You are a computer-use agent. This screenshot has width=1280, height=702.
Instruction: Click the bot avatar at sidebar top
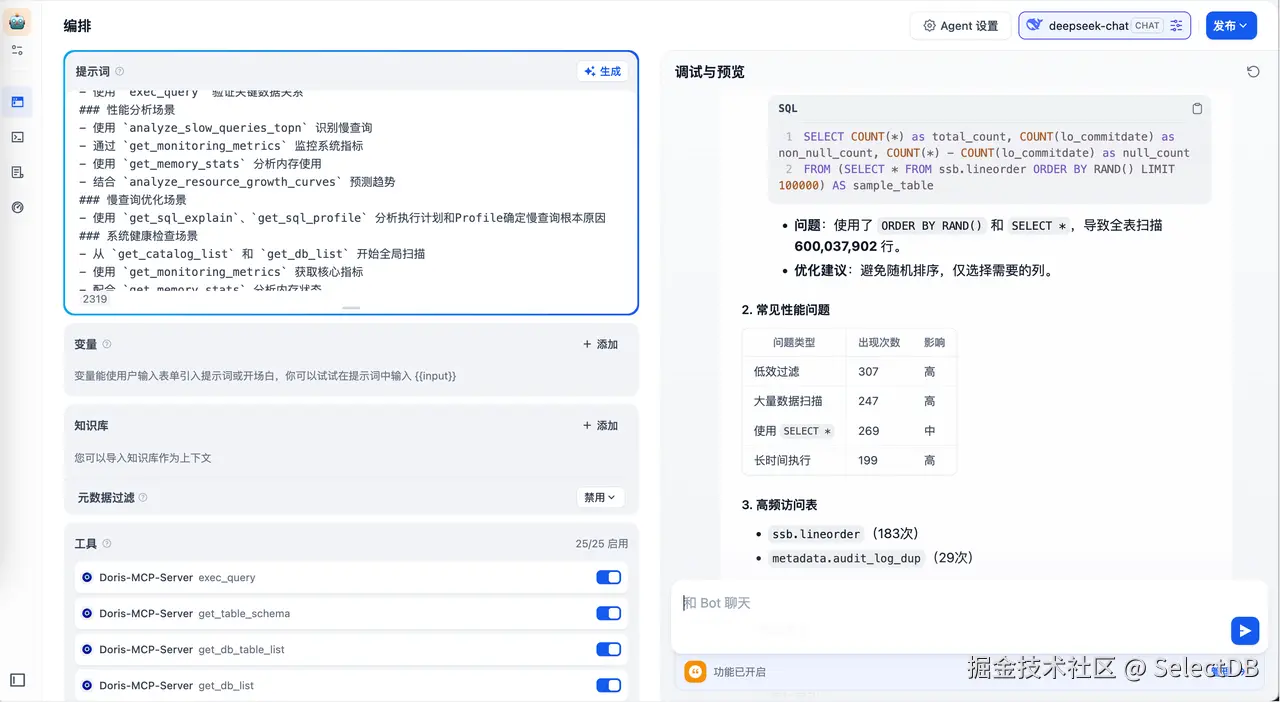click(x=18, y=20)
